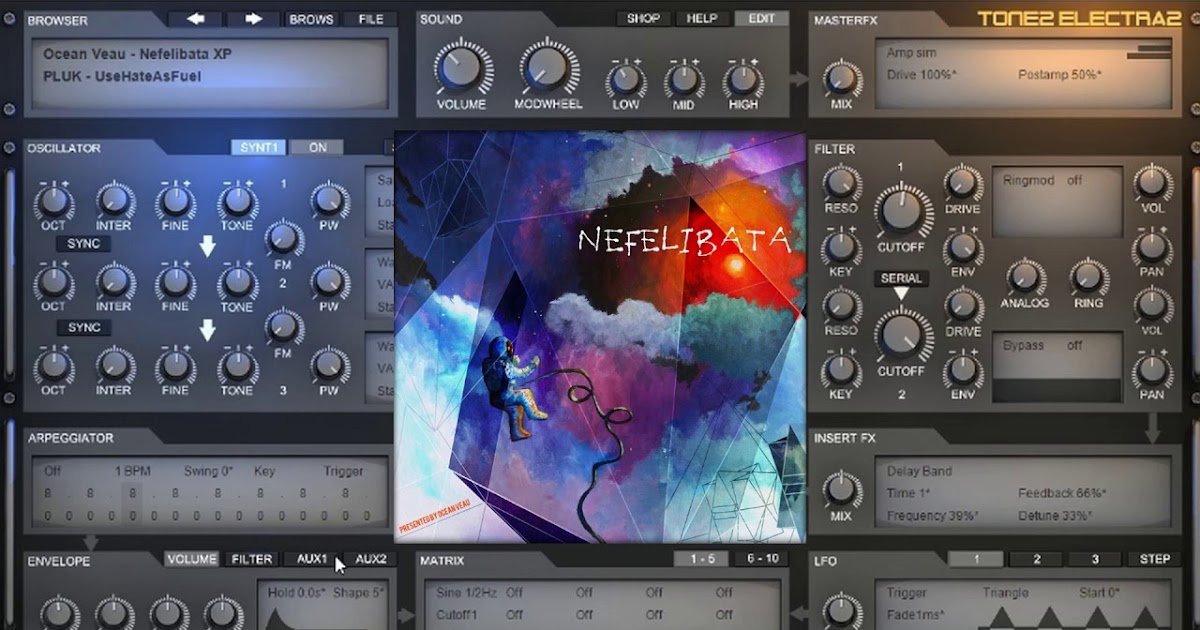Open the Ocean Veau - Nefelibata XP bank list

pos(137,54)
